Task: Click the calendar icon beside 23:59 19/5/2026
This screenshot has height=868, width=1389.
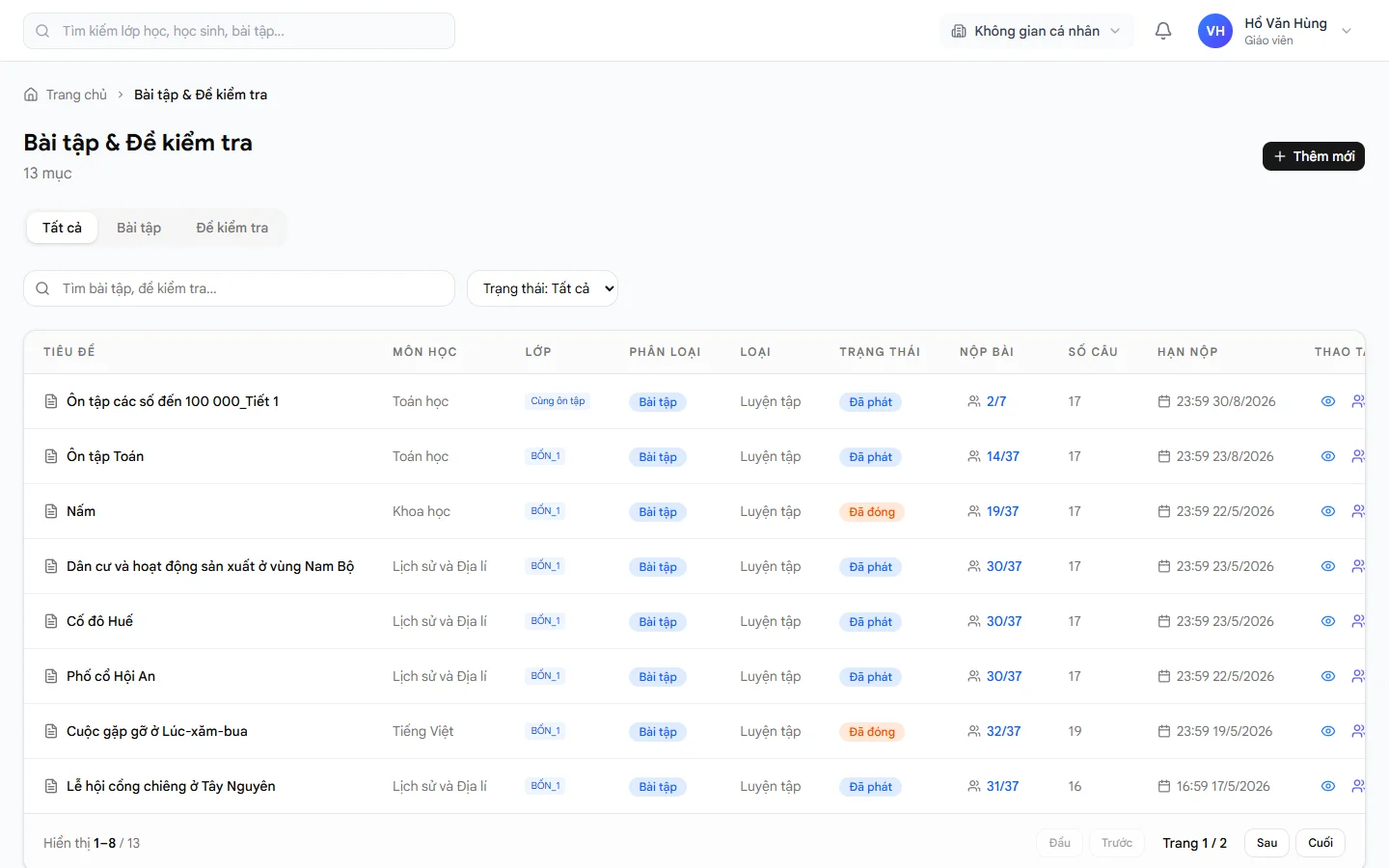Action: point(1164,731)
